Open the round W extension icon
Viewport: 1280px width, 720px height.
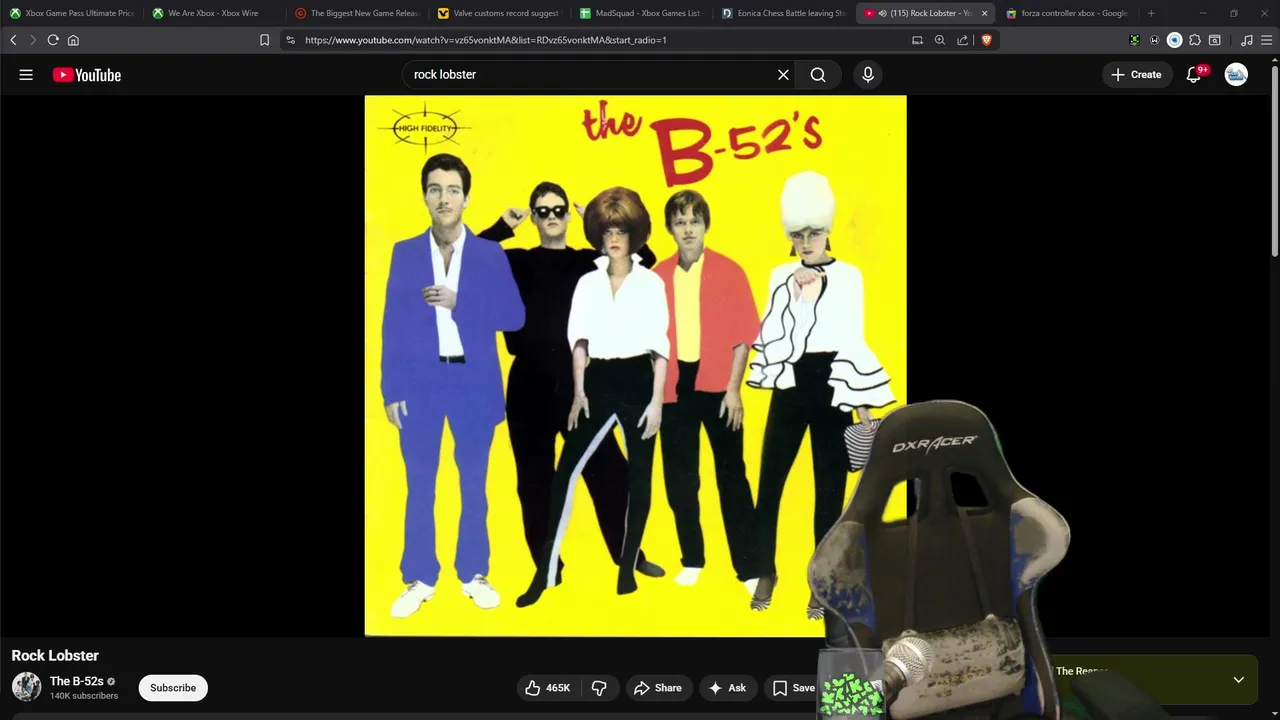1154,40
